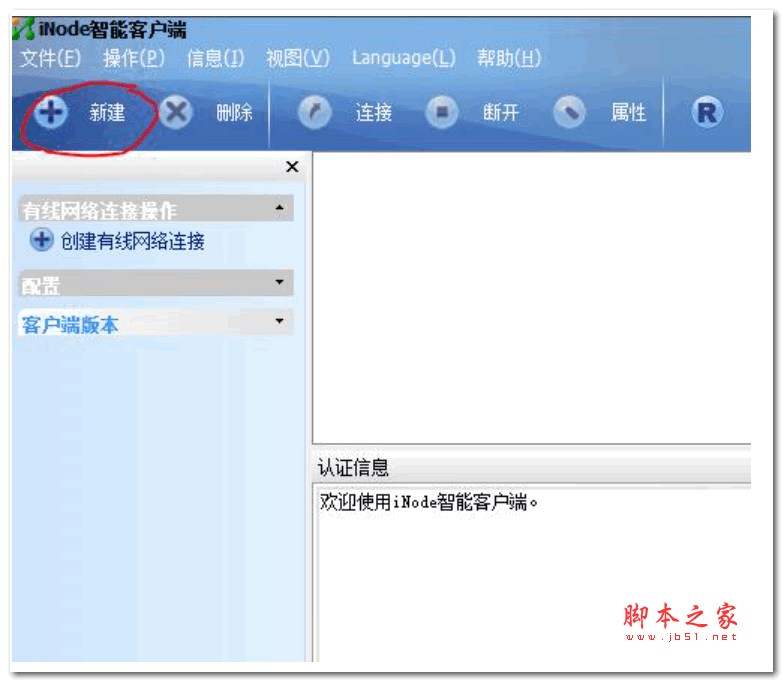Open the 信息(I) menu
Viewport: 784px width, 683px height.
coord(215,58)
